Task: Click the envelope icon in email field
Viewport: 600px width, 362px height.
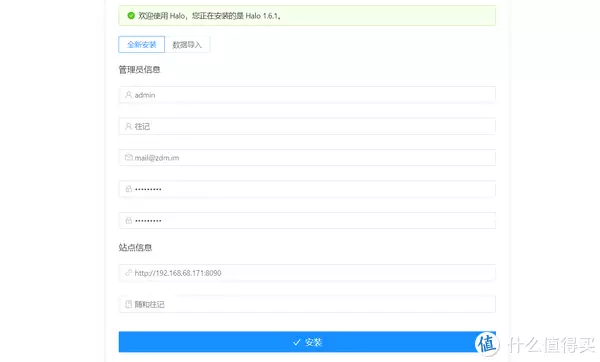Action: 129,157
